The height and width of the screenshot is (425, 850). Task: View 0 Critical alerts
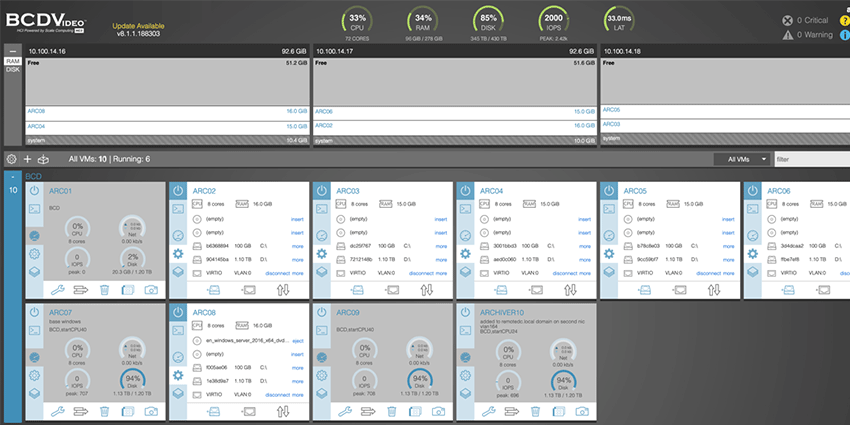pos(805,21)
